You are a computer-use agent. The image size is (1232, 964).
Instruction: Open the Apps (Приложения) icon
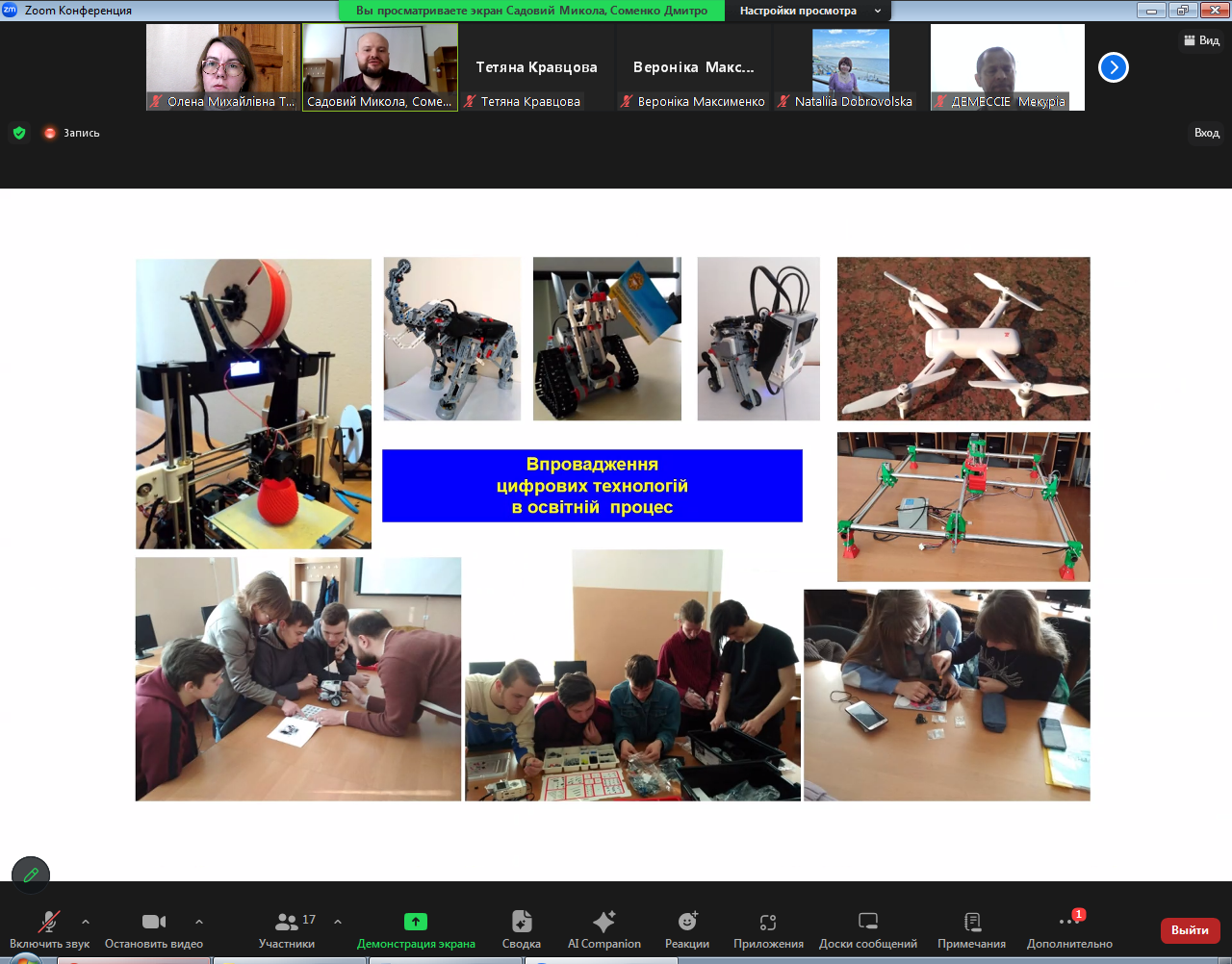[x=768, y=922]
